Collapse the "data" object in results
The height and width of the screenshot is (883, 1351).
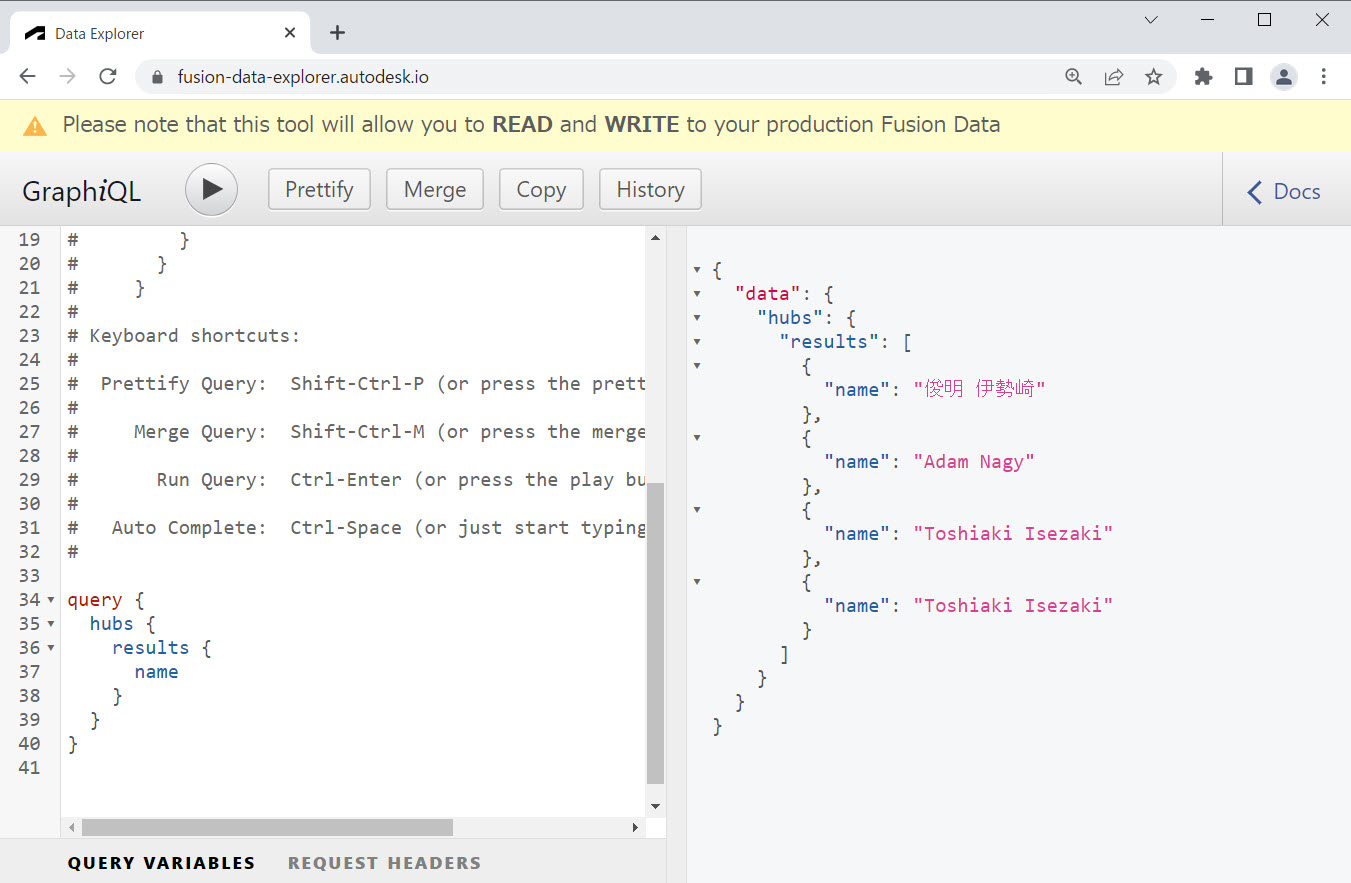point(697,294)
